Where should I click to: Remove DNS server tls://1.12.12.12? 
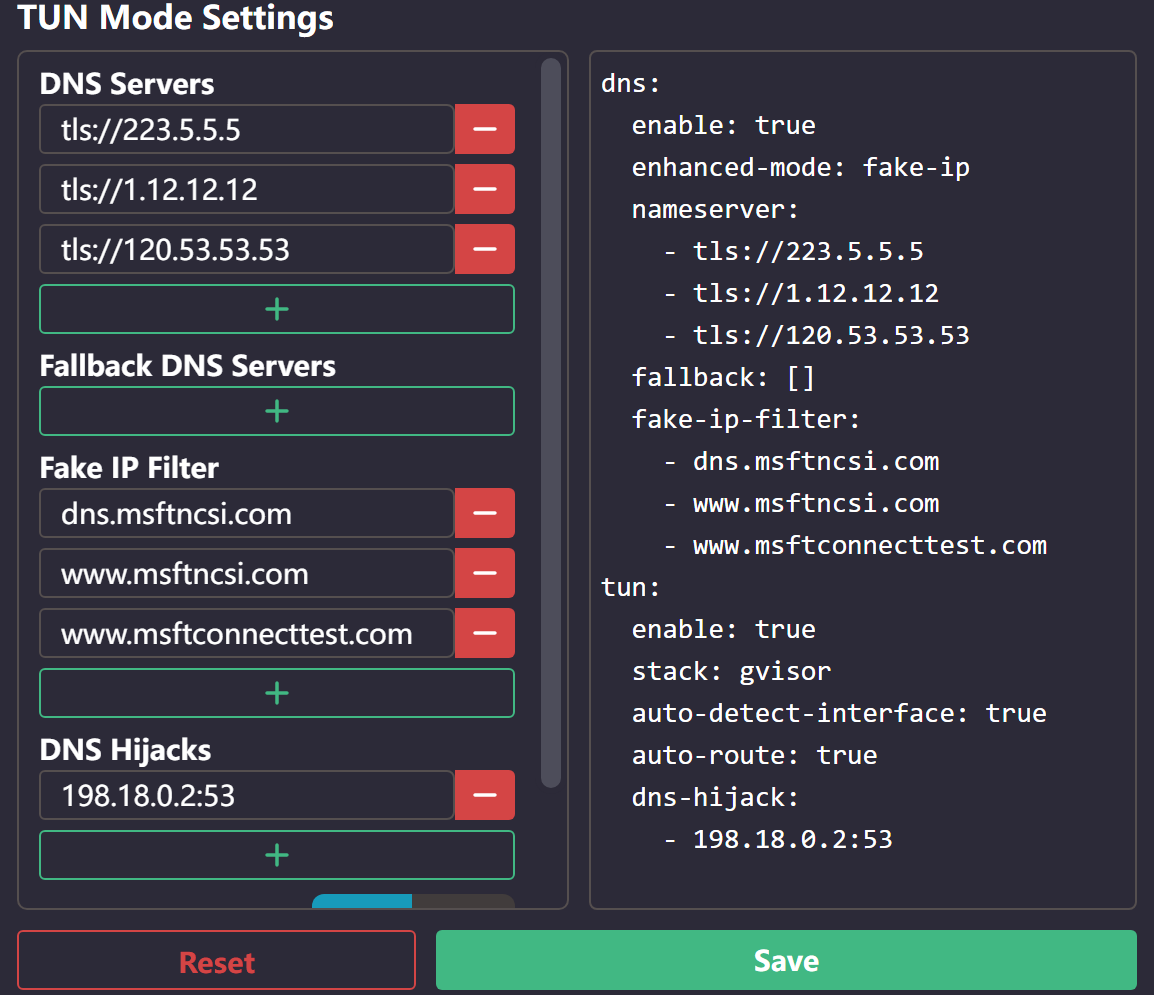[484, 189]
